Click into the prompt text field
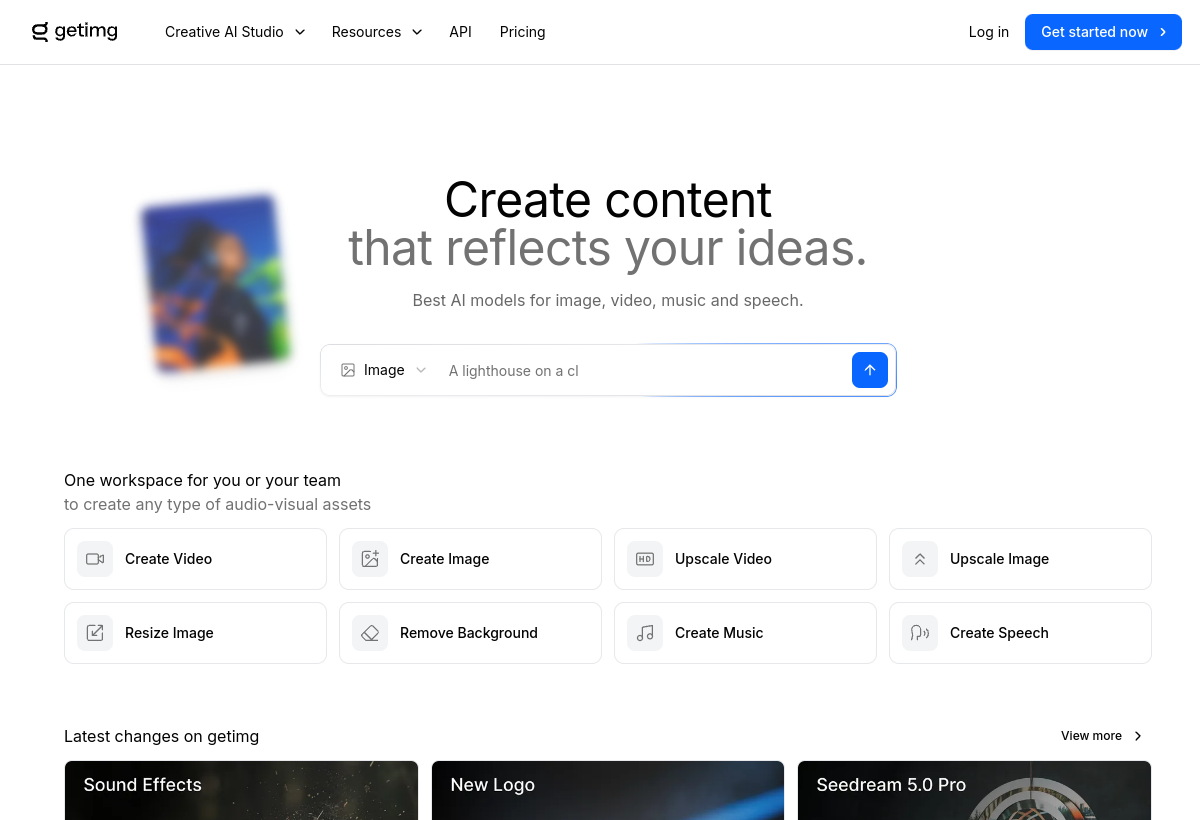Viewport: 1200px width, 820px height. (x=643, y=370)
